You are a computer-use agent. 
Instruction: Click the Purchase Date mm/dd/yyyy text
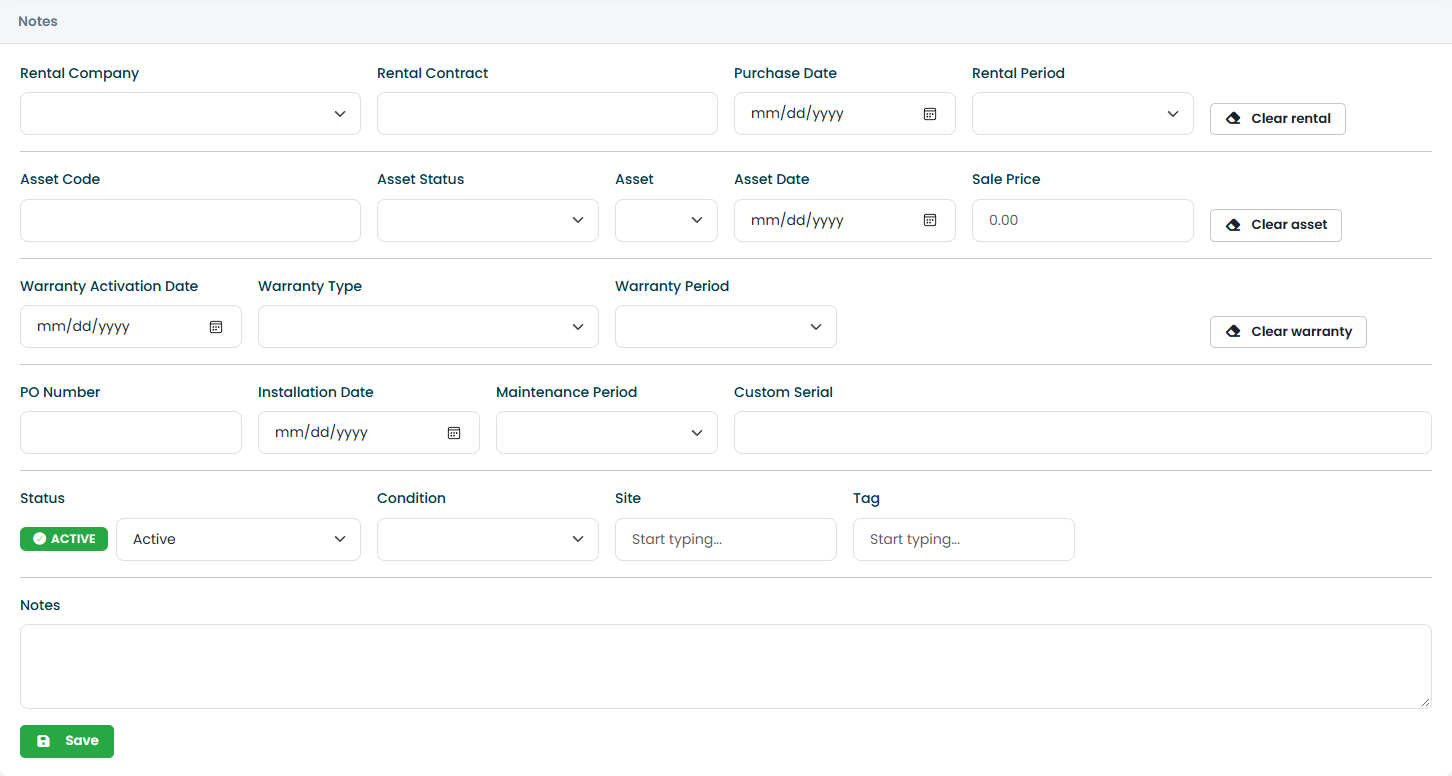(798, 114)
